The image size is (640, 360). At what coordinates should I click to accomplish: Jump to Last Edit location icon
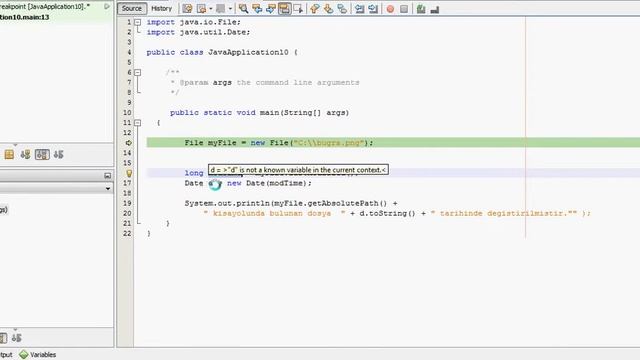187,9
